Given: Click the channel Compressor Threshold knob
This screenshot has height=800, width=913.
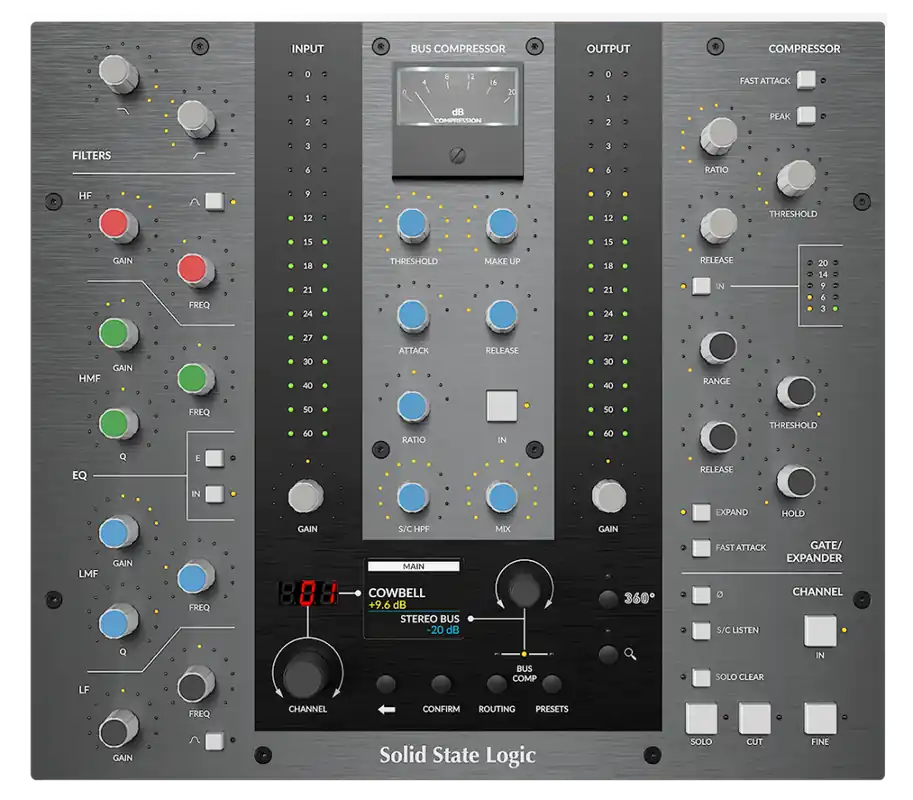Looking at the screenshot, I should pyautogui.click(x=796, y=179).
